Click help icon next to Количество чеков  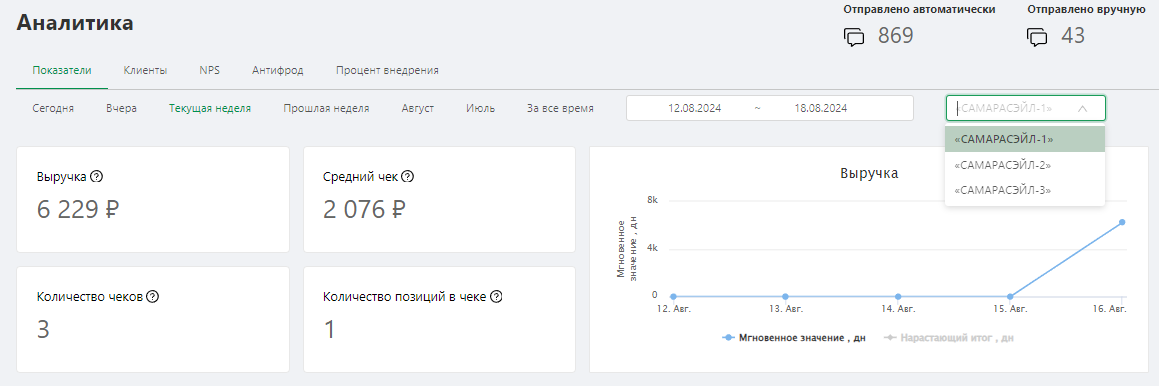point(152,297)
